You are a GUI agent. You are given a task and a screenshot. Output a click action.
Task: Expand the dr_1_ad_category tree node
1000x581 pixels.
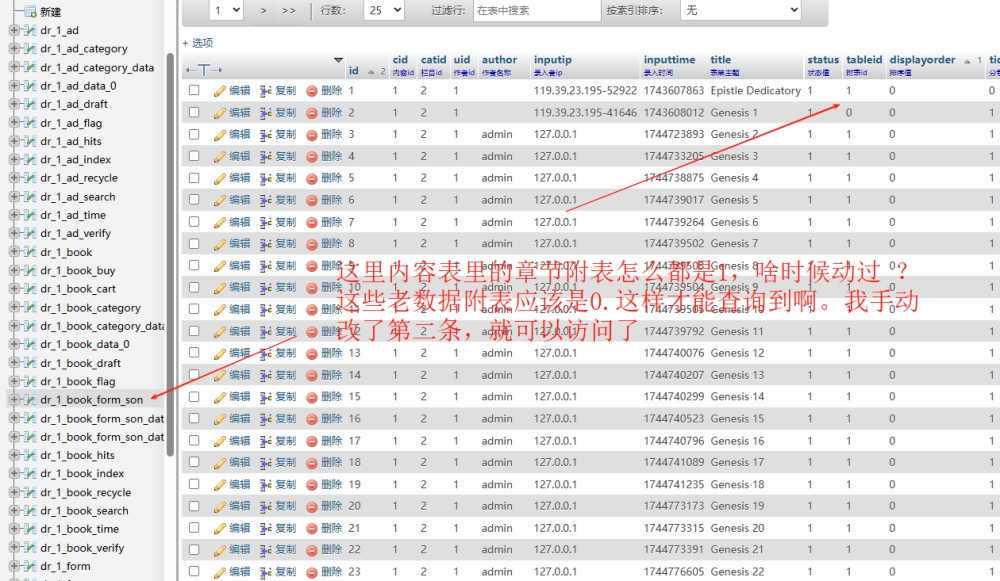click(x=14, y=48)
